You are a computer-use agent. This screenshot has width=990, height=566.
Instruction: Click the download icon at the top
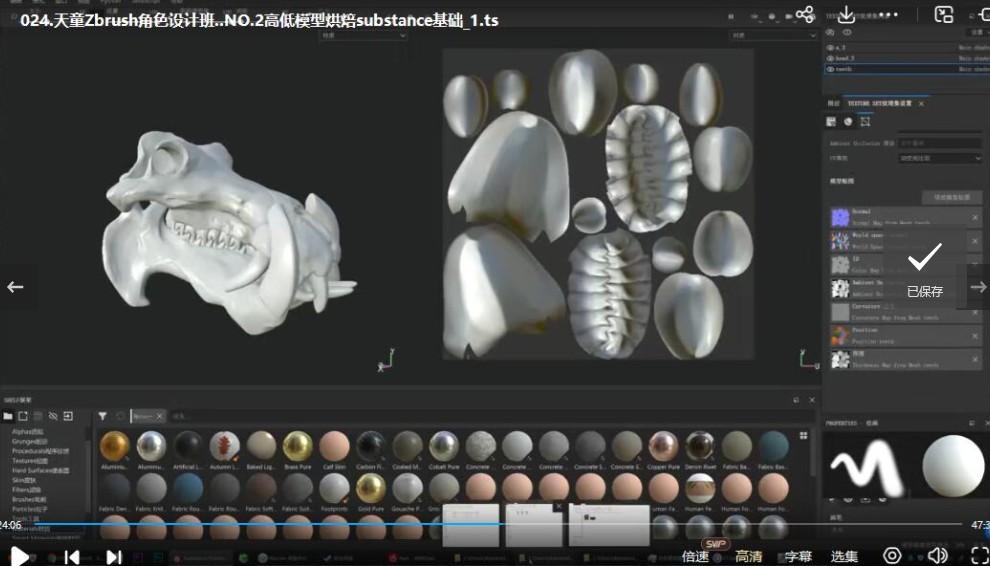click(x=846, y=14)
